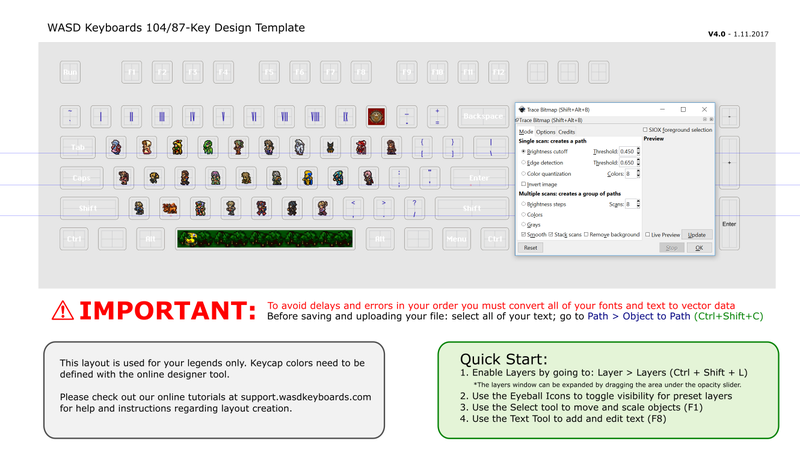Select the F5 key legend
The width and height of the screenshot is (800, 450).
click(x=269, y=72)
